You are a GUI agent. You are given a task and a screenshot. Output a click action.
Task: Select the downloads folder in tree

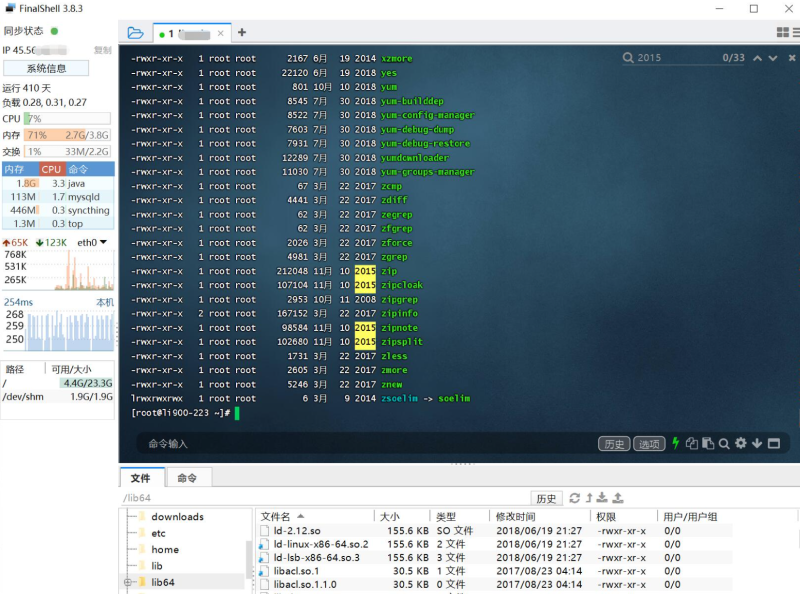coord(177,517)
